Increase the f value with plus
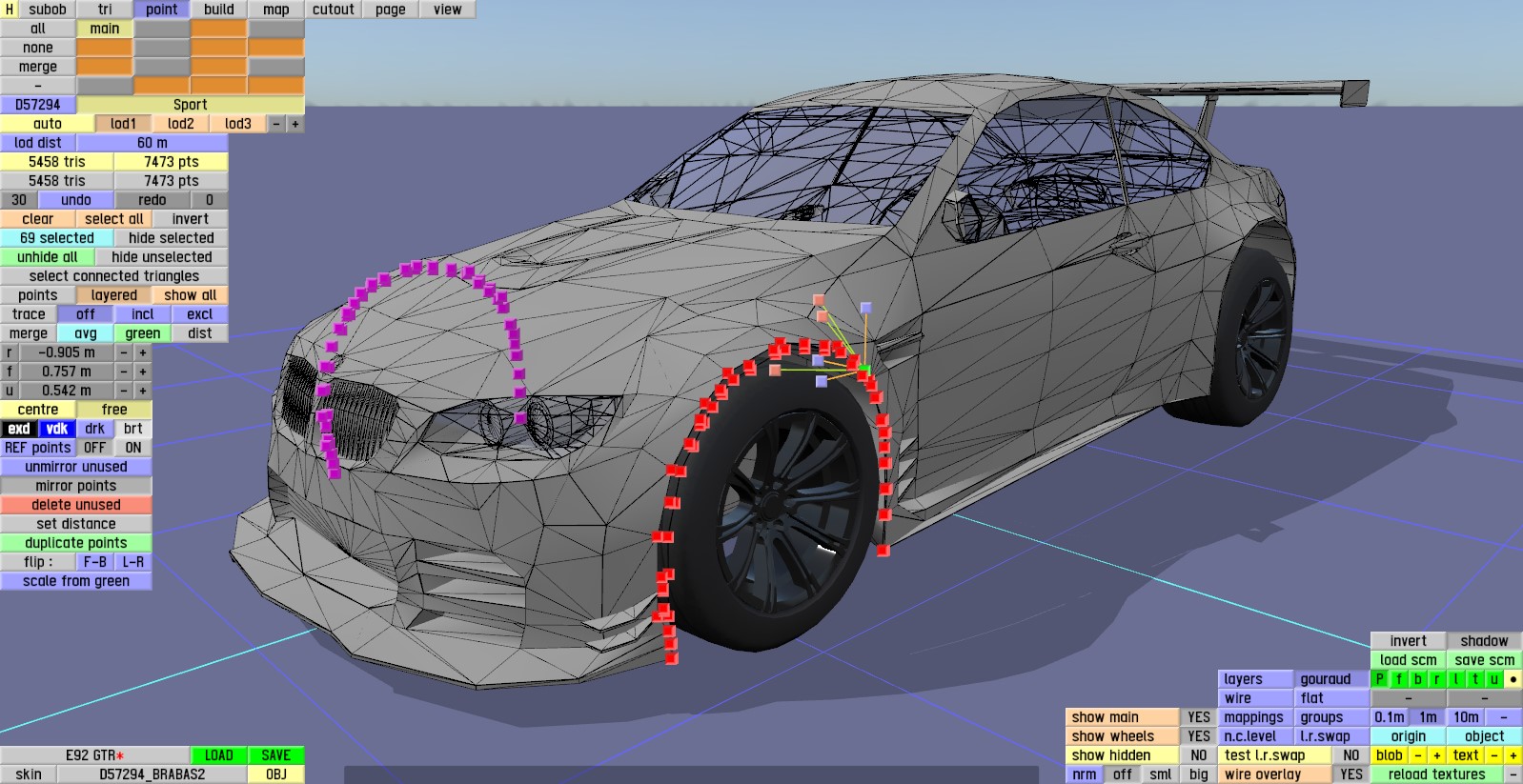1523x784 pixels. click(x=143, y=372)
